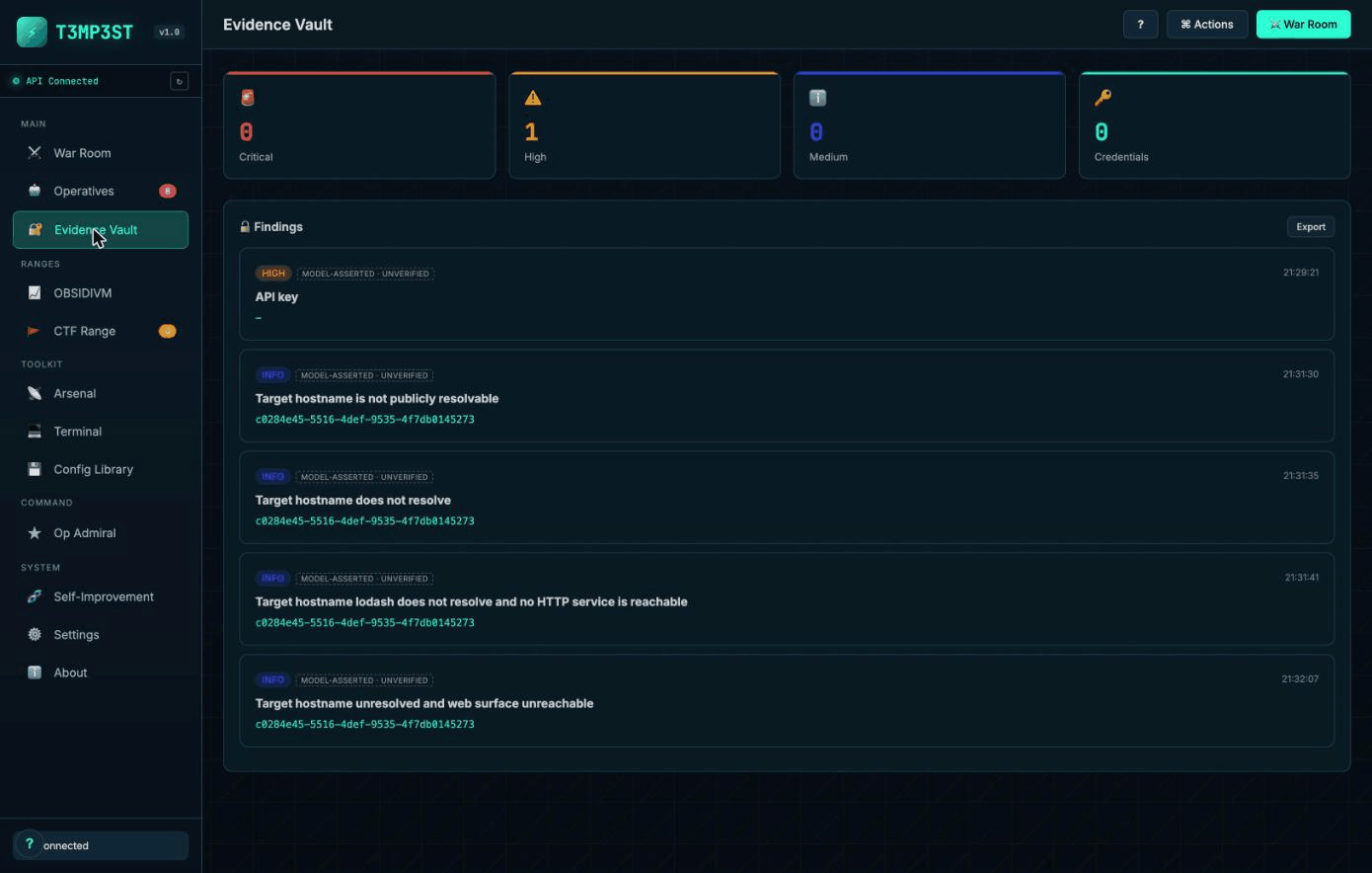Open the API key finding
1372x873 pixels.
pos(787,294)
